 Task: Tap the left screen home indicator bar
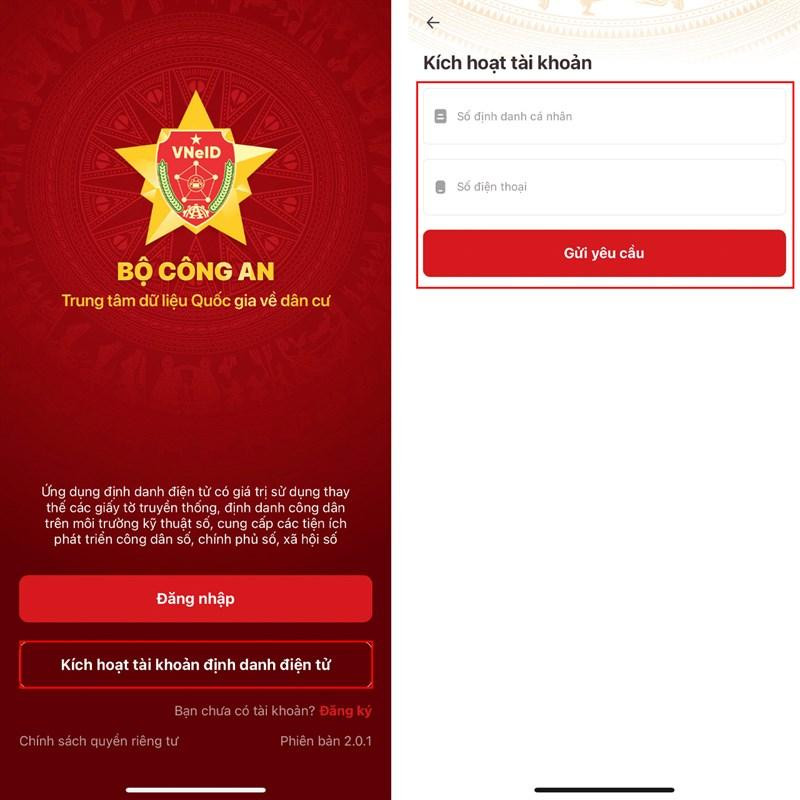tap(196, 790)
